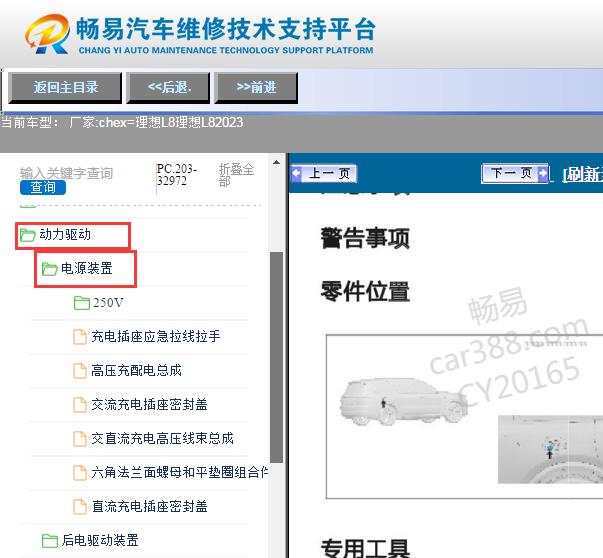Expand the 后电驱动装置 folder icon
Screen dimensions: 603x558
[50, 541]
